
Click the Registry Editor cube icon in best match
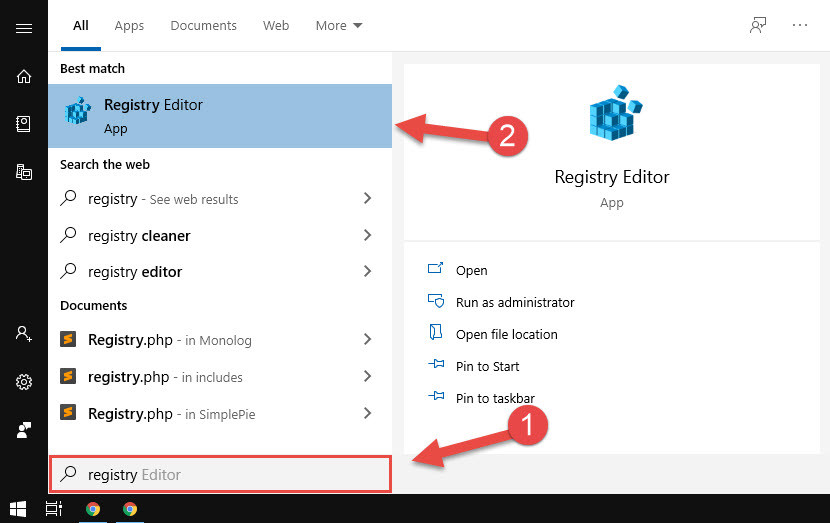tap(78, 111)
